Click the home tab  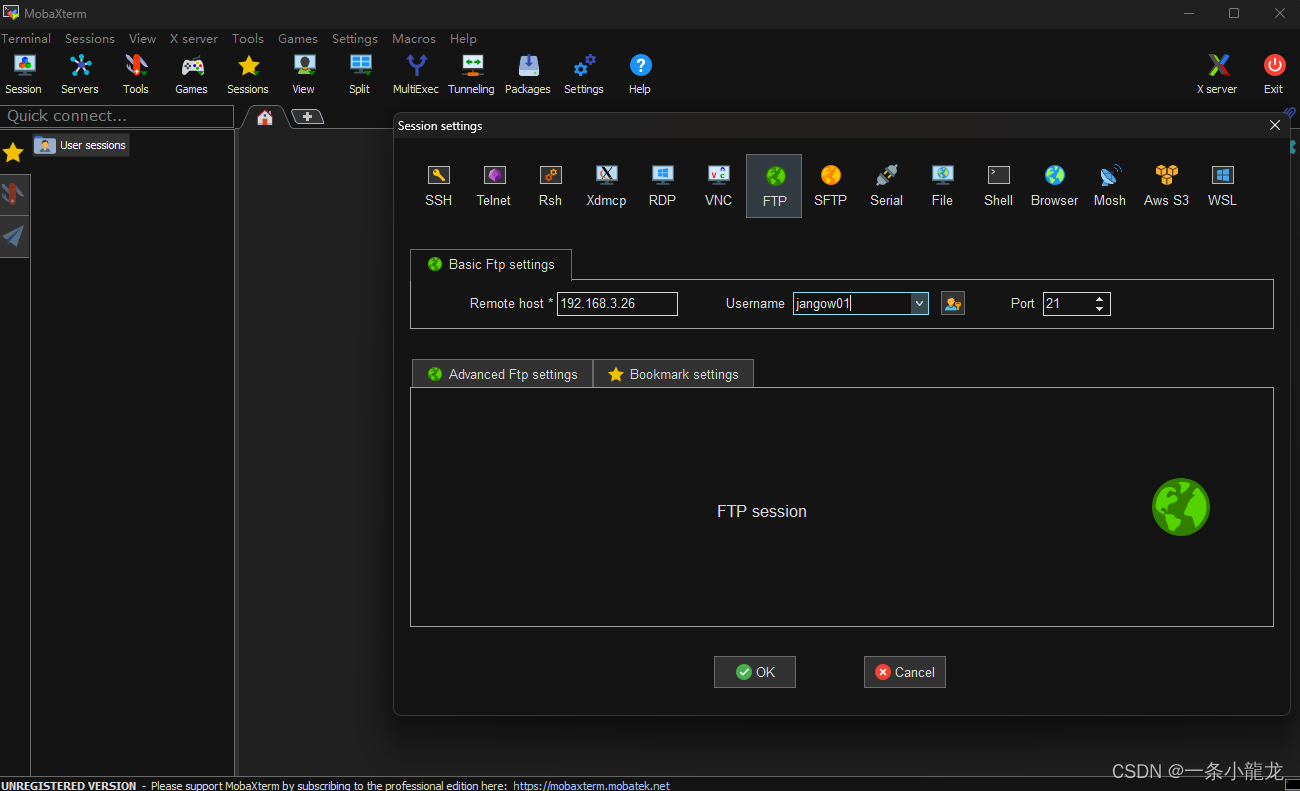coord(265,117)
